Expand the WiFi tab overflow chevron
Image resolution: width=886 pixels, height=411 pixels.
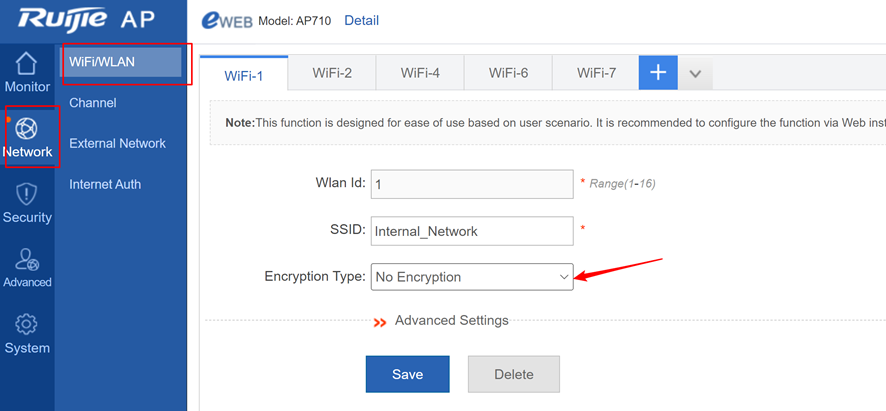[x=695, y=73]
